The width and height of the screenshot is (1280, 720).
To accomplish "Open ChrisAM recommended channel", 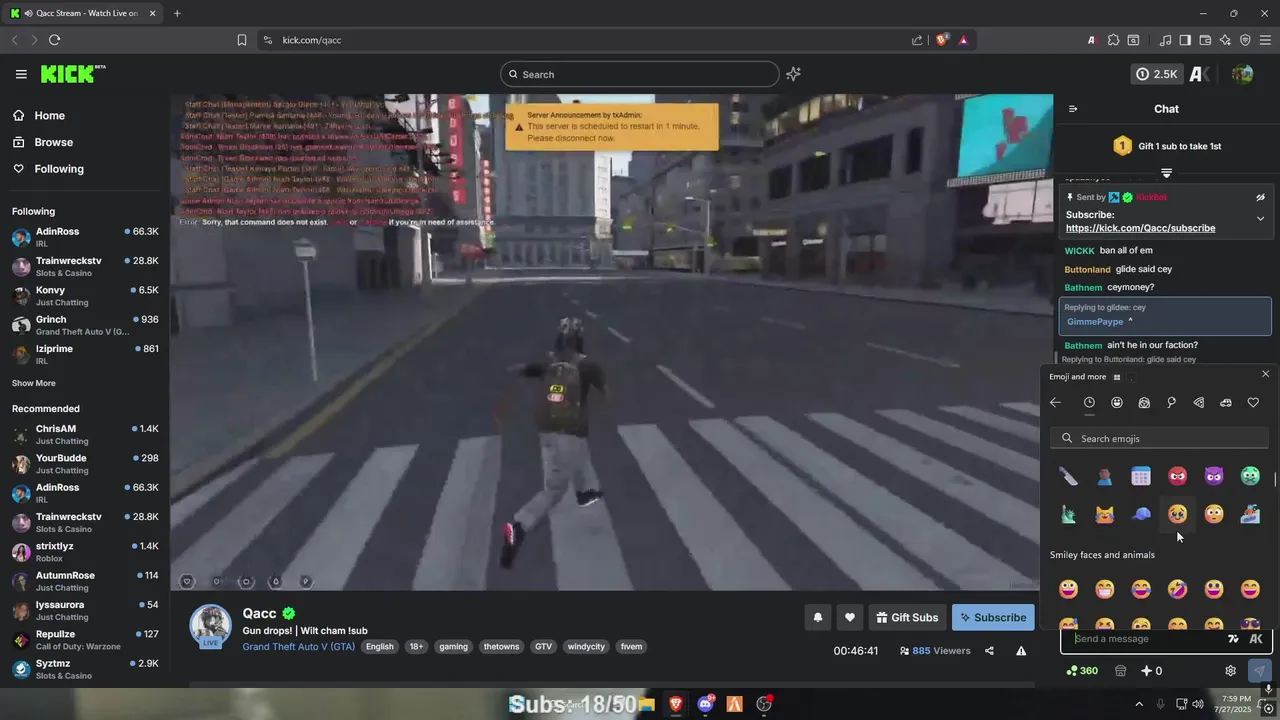I will [85, 434].
